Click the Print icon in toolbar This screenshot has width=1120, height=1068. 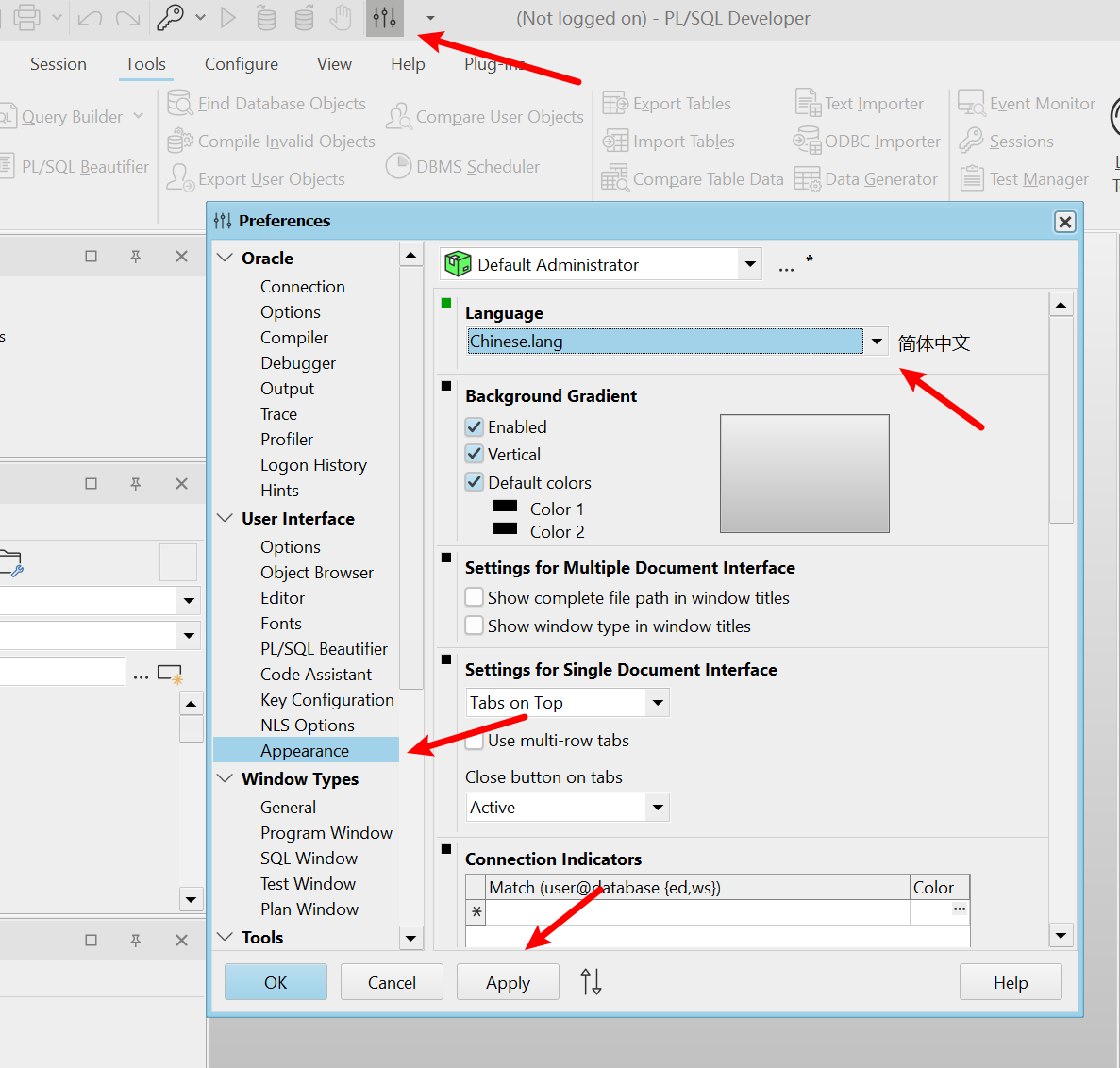26,18
